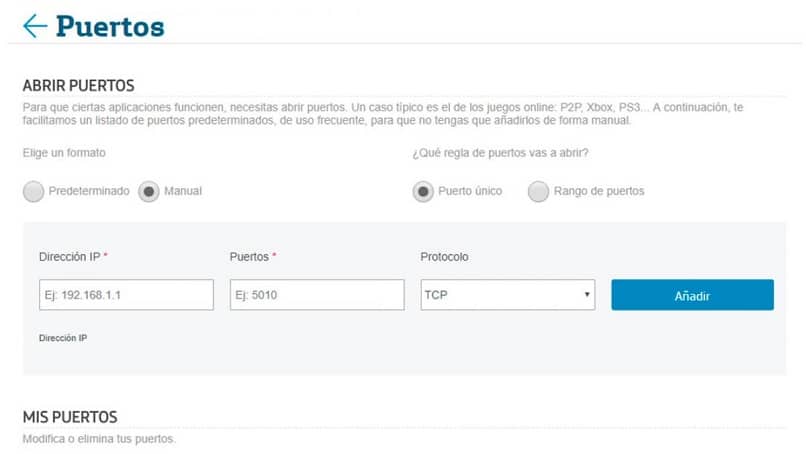806x454 pixels.
Task: Click the 'Elige un formato' label
Action: 64,152
